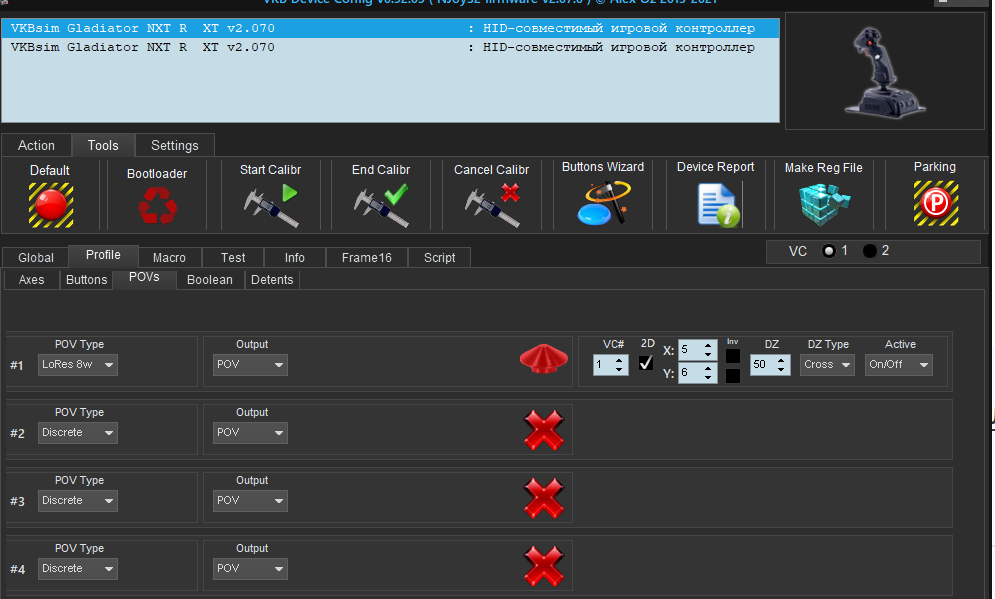The height and width of the screenshot is (599, 995).
Task: Toggle the Inv box for X axis
Action: point(732,356)
